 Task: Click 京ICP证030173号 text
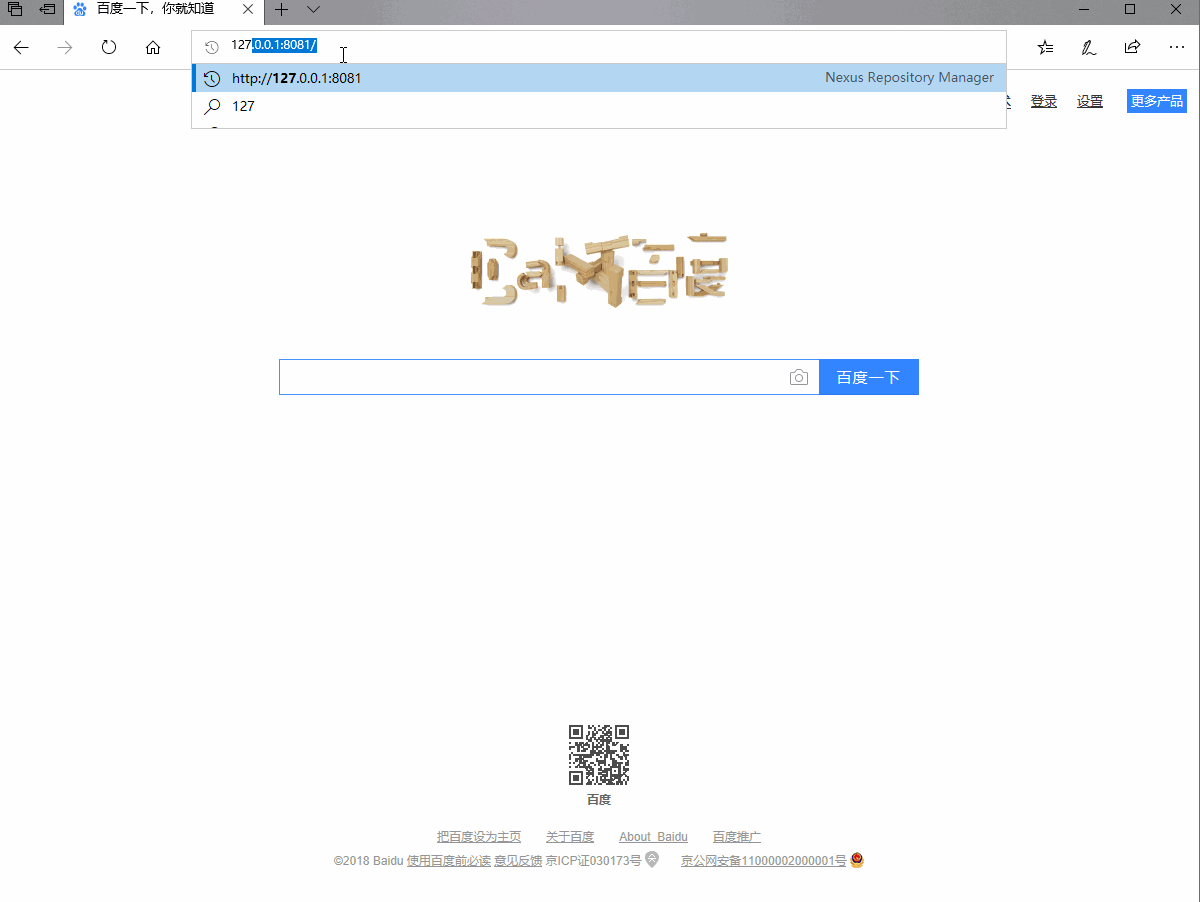593,860
